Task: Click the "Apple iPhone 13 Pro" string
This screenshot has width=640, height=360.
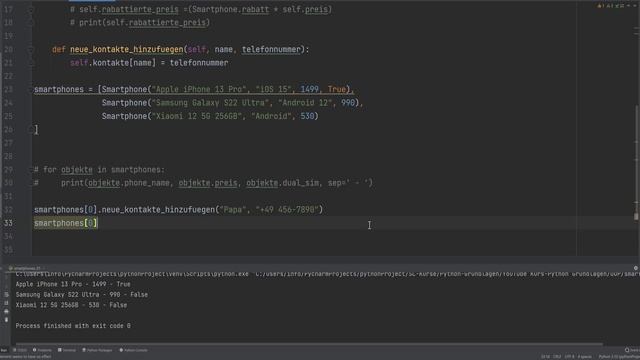Action: point(199,89)
